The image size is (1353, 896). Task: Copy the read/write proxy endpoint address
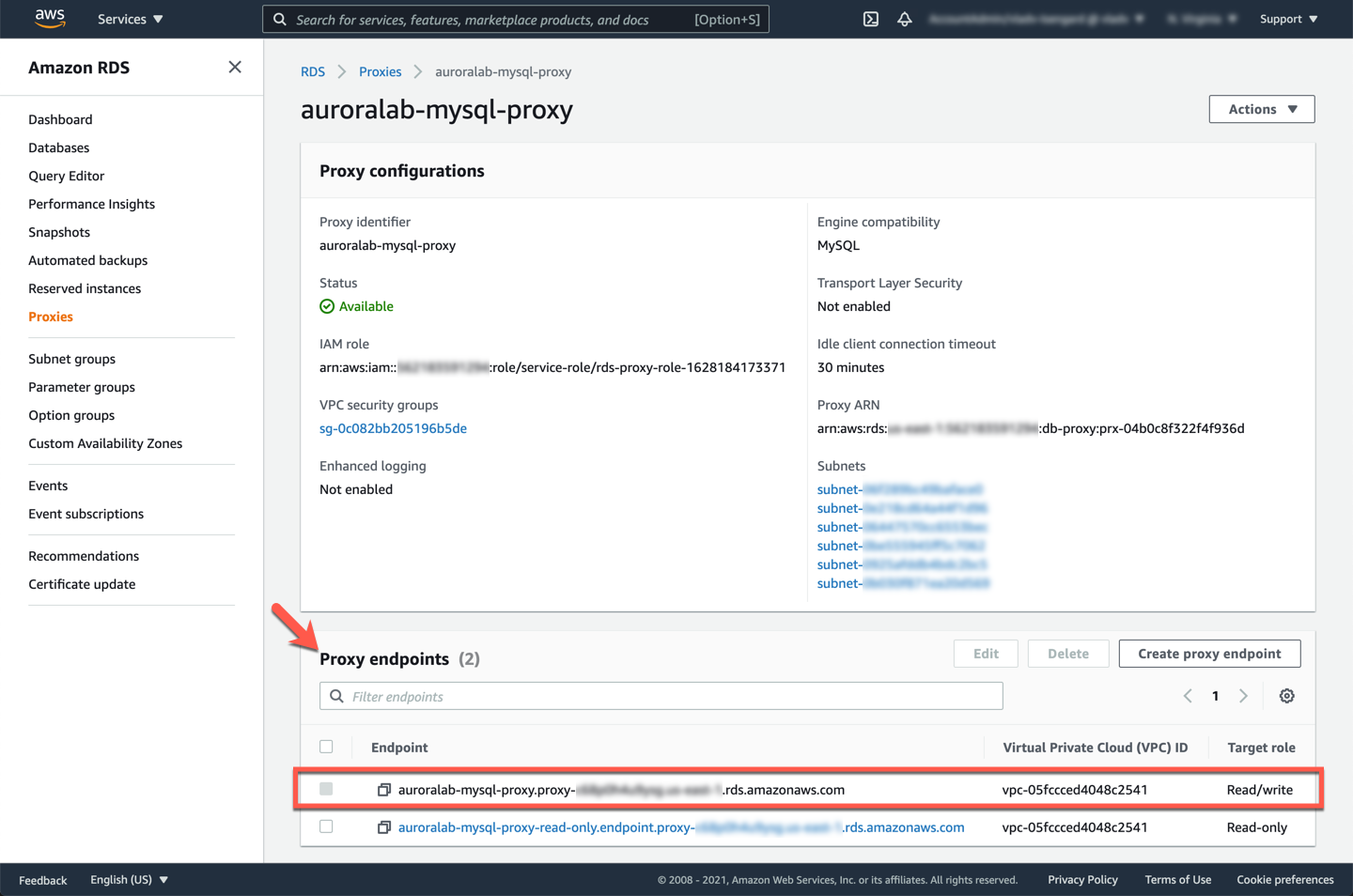click(x=384, y=790)
